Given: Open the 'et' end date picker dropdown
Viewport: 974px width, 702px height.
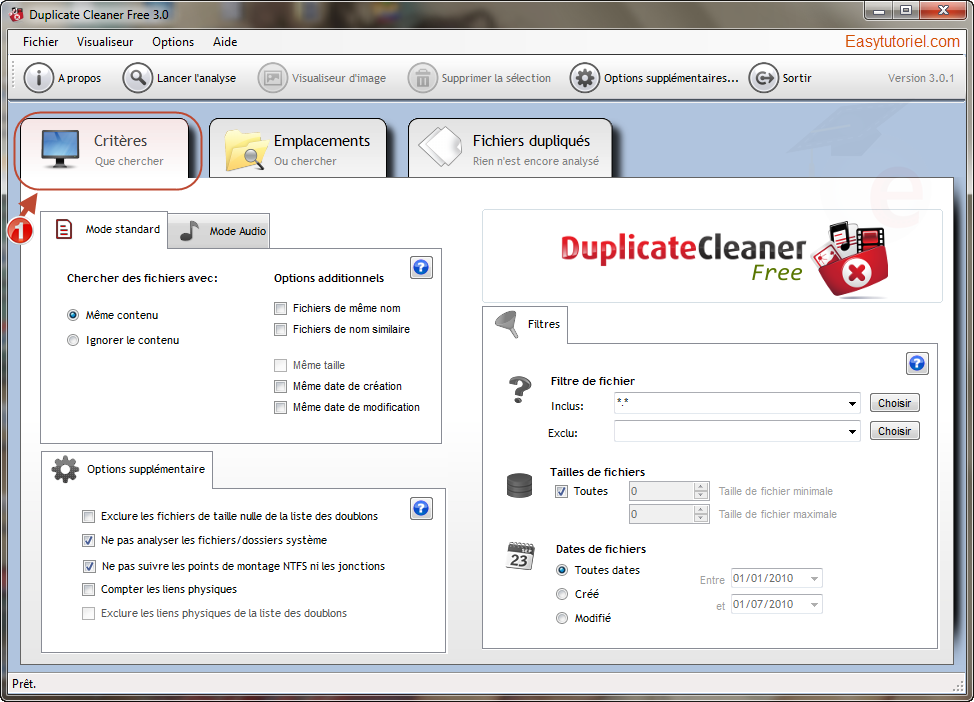Looking at the screenshot, I should point(814,604).
